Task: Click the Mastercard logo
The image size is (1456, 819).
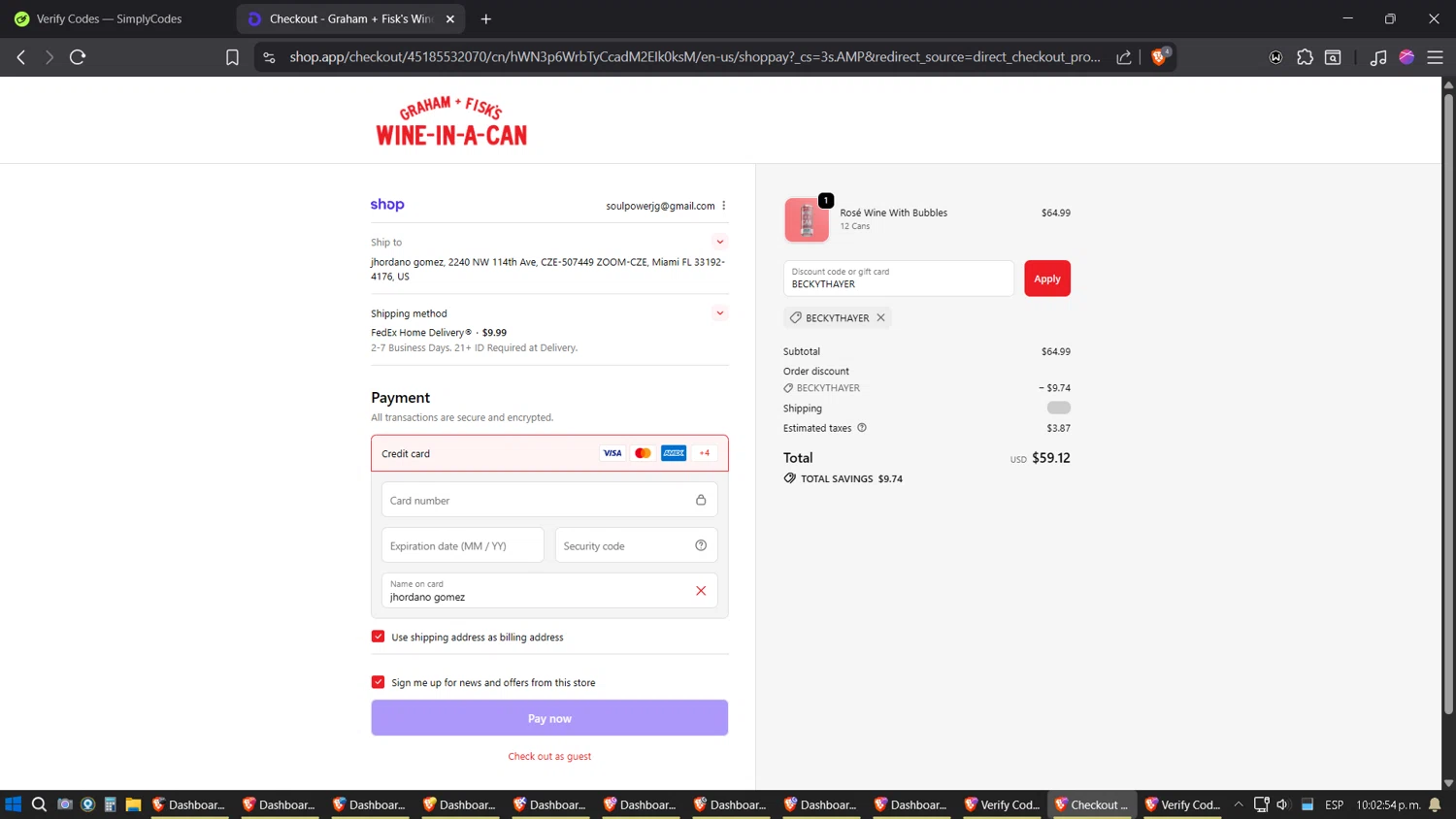Action: click(x=643, y=453)
